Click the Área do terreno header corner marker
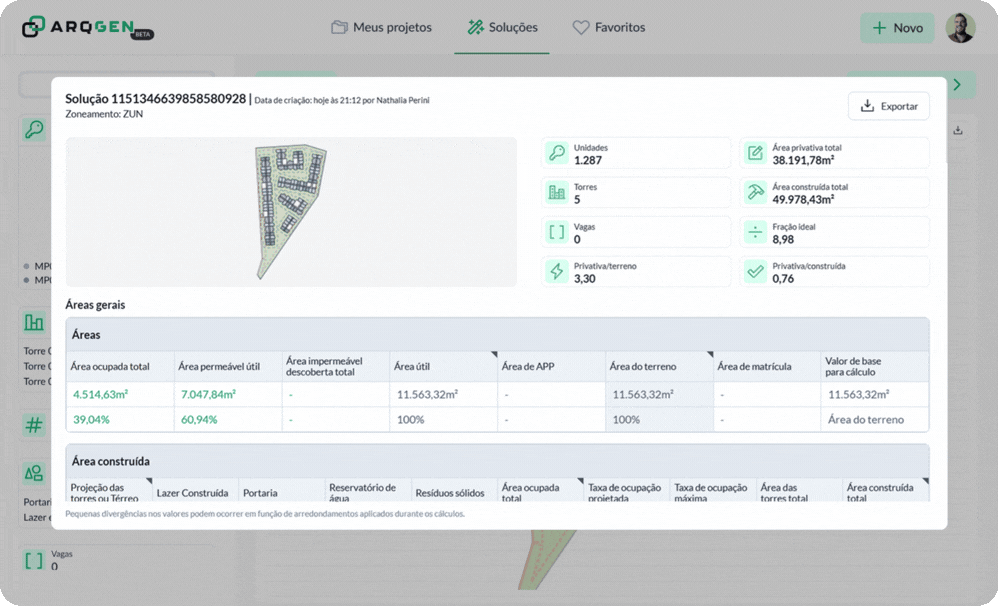This screenshot has width=1000, height=606. [x=709, y=355]
